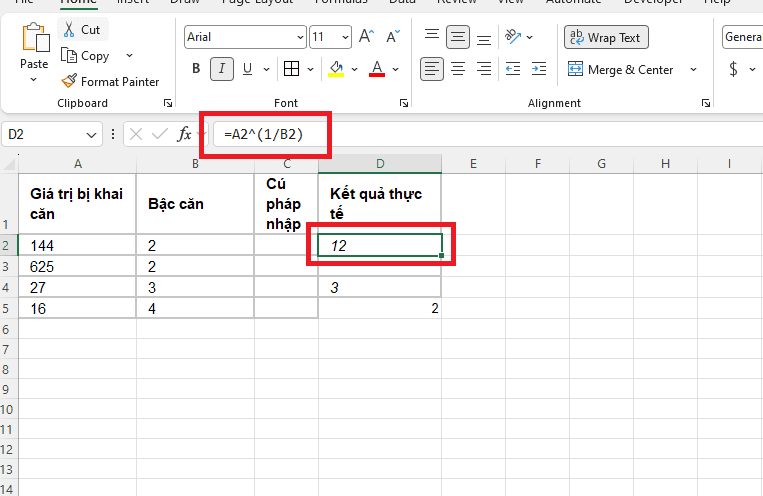Select column F header
This screenshot has height=496, width=763.
tap(538, 164)
